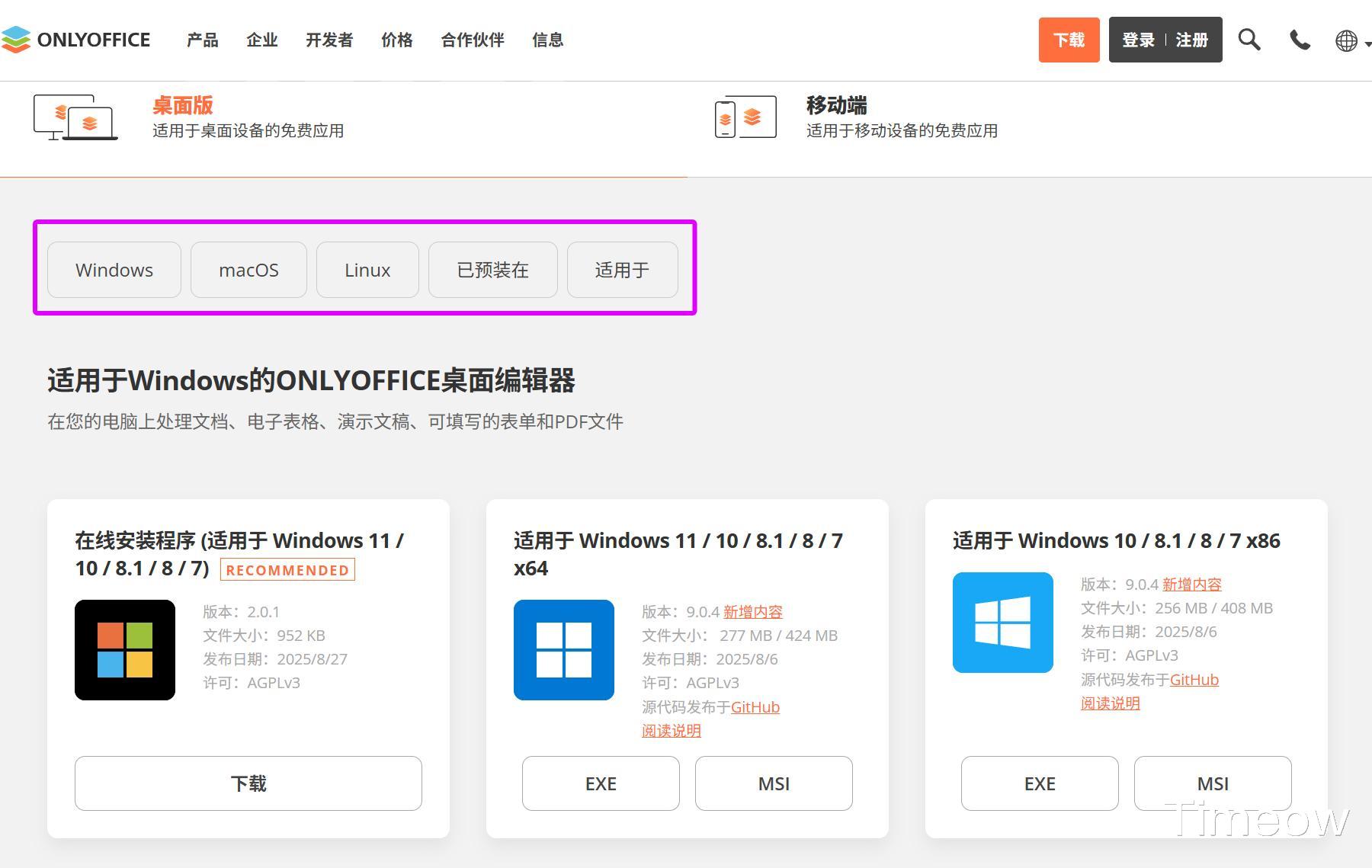1372x868 pixels.
Task: Download the x64 MSI installer
Action: (x=774, y=783)
